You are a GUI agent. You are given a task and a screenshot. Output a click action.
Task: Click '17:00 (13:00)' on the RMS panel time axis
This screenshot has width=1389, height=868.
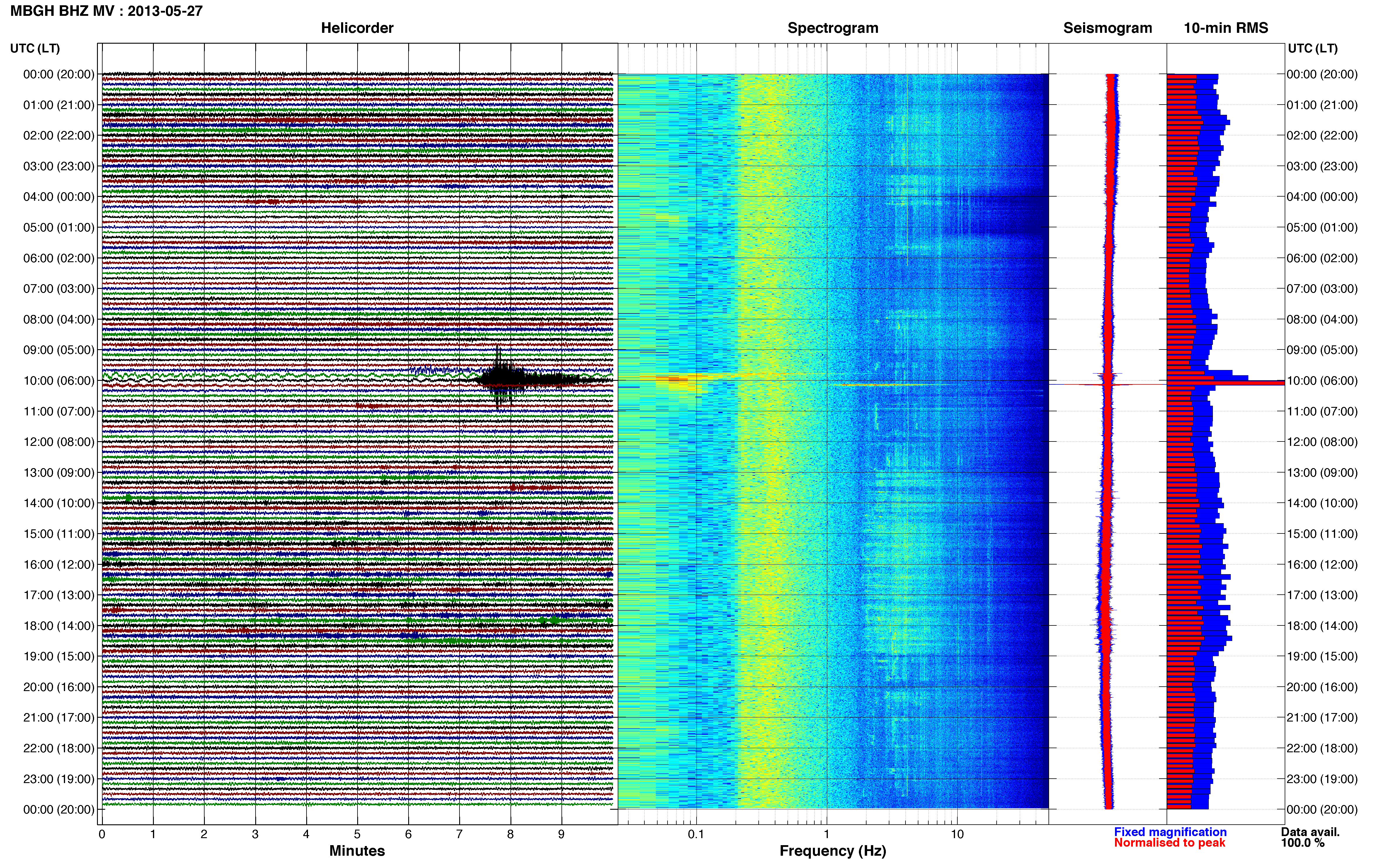click(x=1322, y=595)
